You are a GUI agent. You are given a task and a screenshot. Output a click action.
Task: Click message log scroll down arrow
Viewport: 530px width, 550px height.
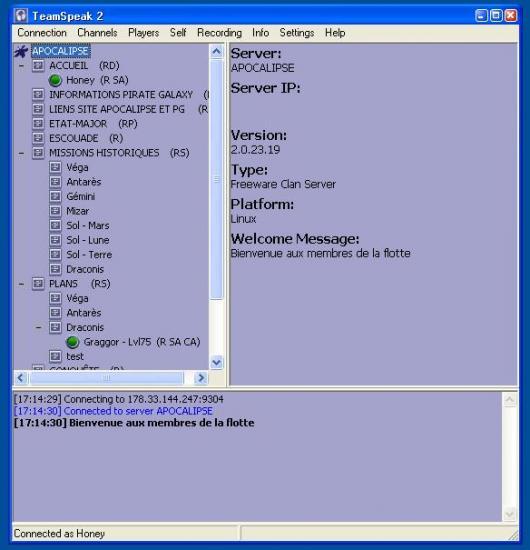tap(509, 515)
